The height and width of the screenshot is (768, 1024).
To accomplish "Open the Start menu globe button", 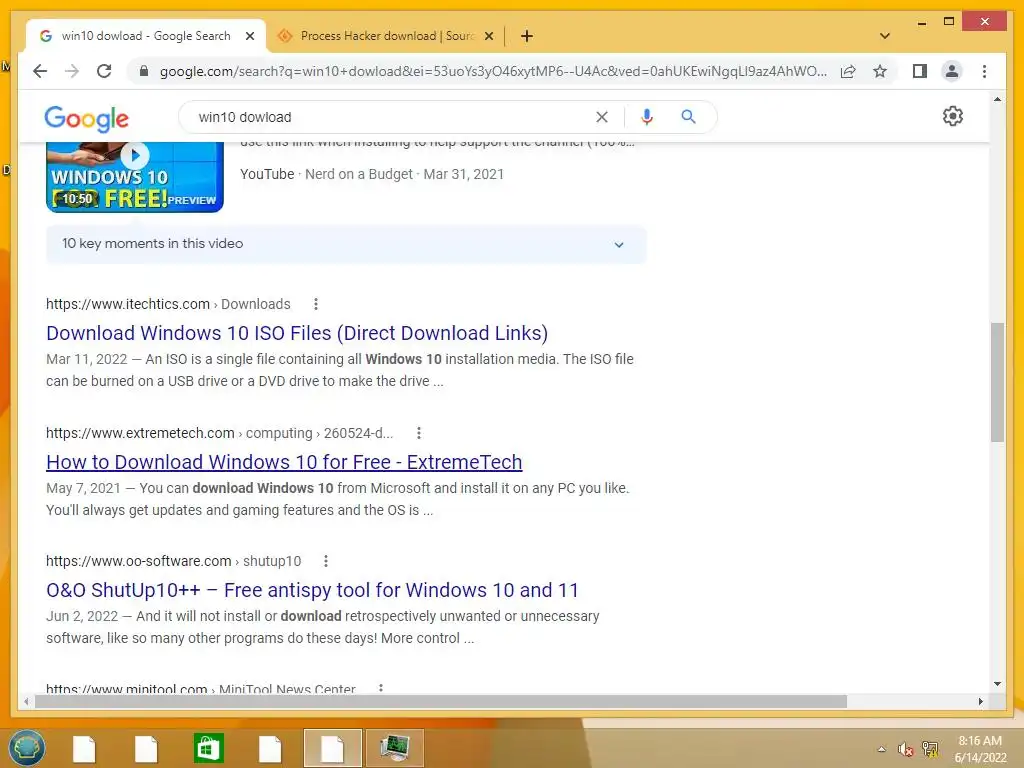I will (27, 748).
